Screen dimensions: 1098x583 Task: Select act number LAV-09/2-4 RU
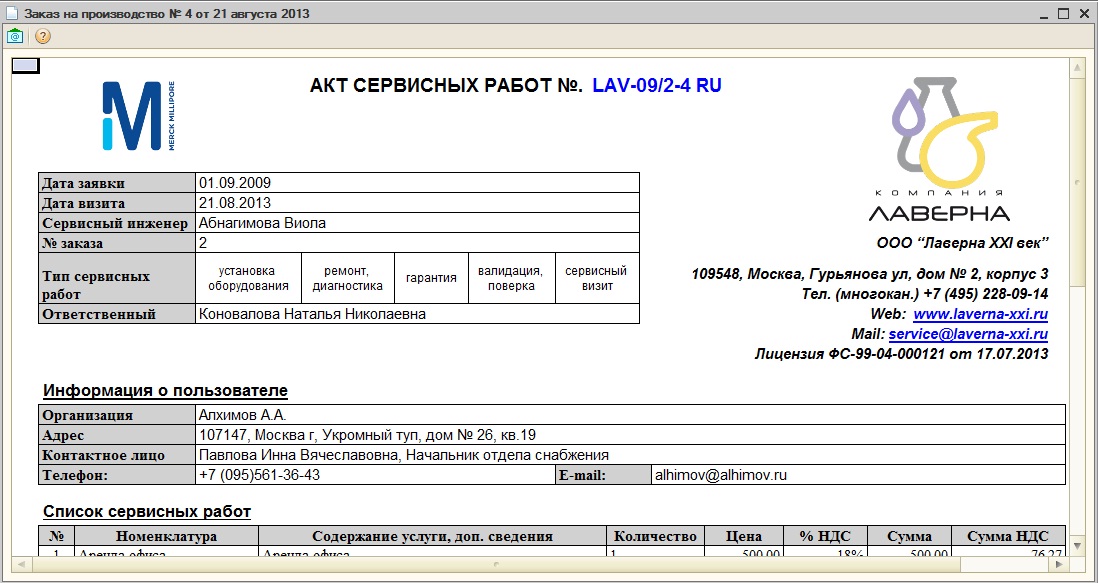(x=657, y=85)
